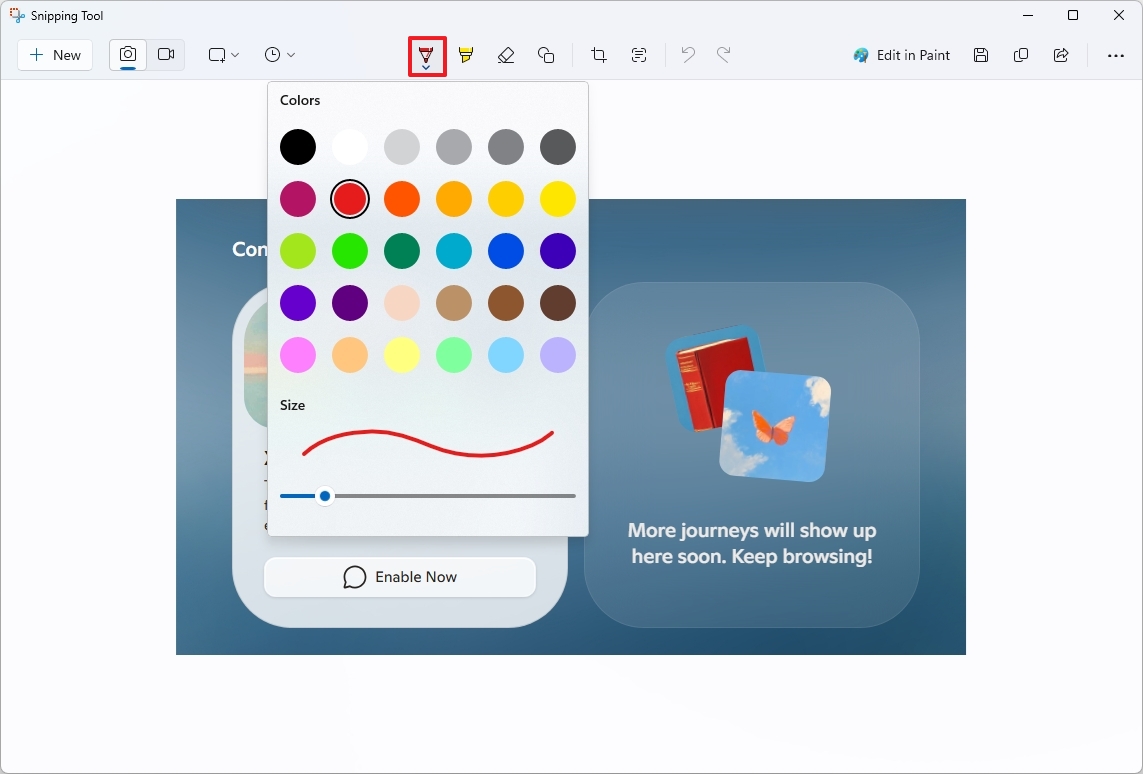
Task: Toggle the Pen tool off
Action: click(424, 50)
